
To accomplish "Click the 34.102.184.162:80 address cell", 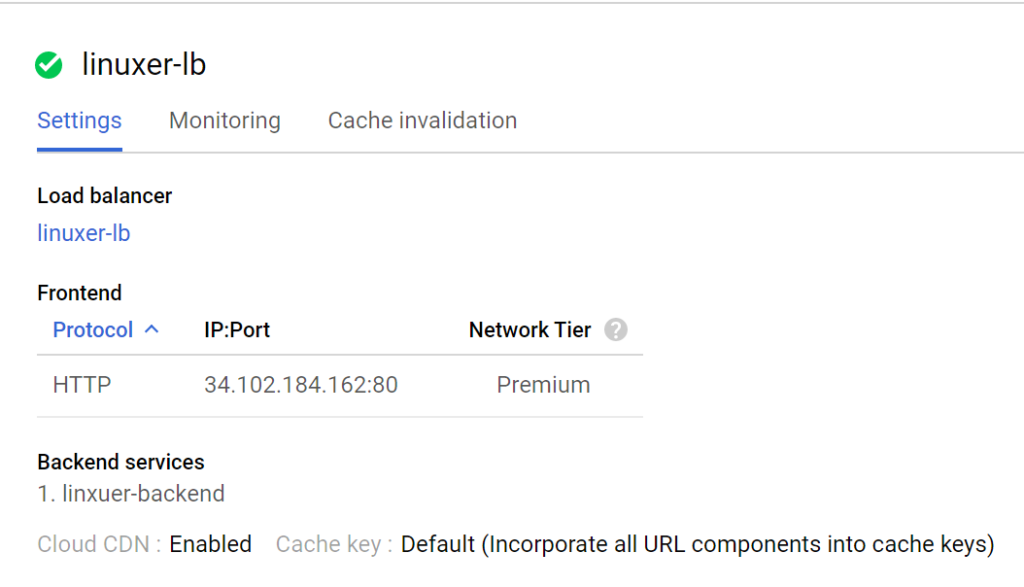I will click(x=301, y=385).
